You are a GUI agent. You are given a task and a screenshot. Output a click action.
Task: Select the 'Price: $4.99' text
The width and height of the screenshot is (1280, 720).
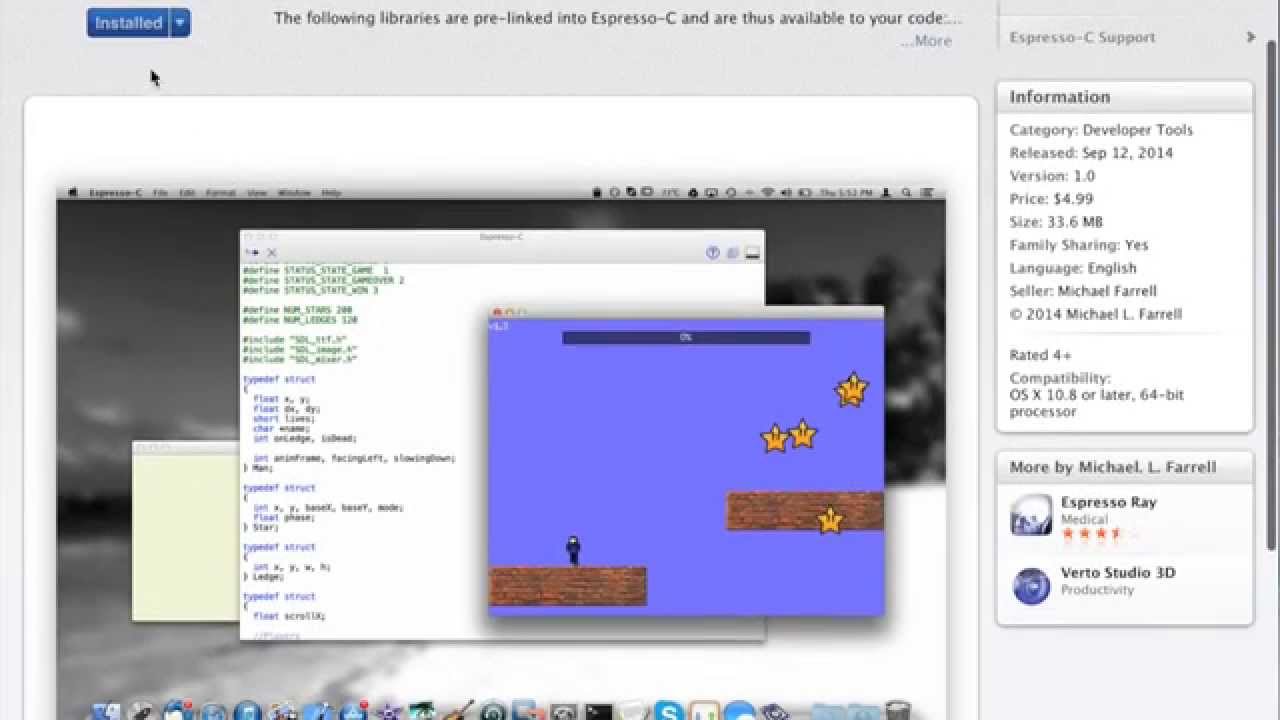click(x=1051, y=199)
